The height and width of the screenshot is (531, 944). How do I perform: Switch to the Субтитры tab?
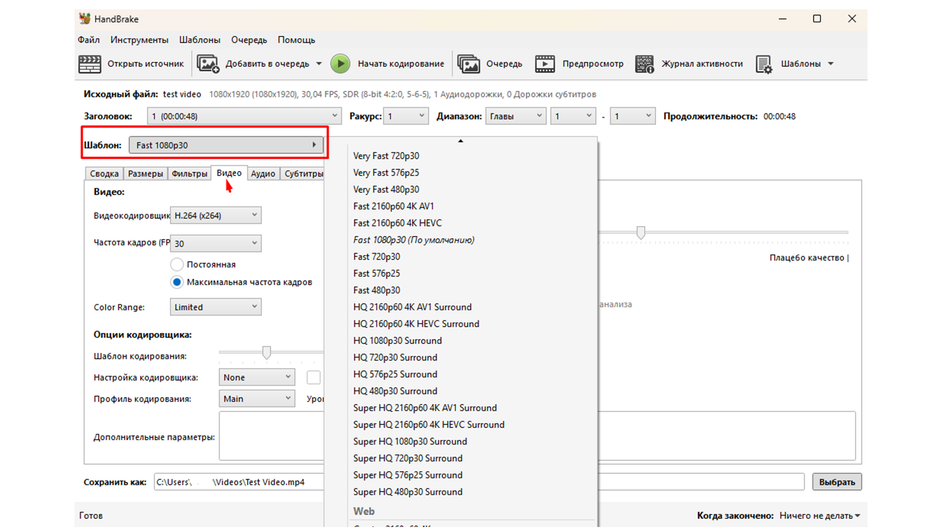(303, 173)
